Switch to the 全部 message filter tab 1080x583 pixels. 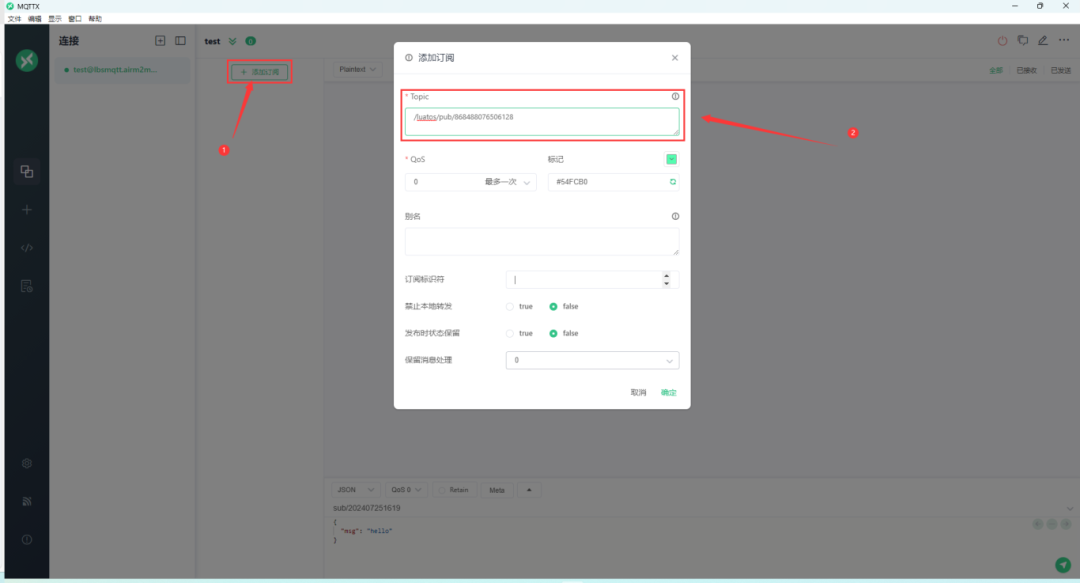tap(996, 70)
